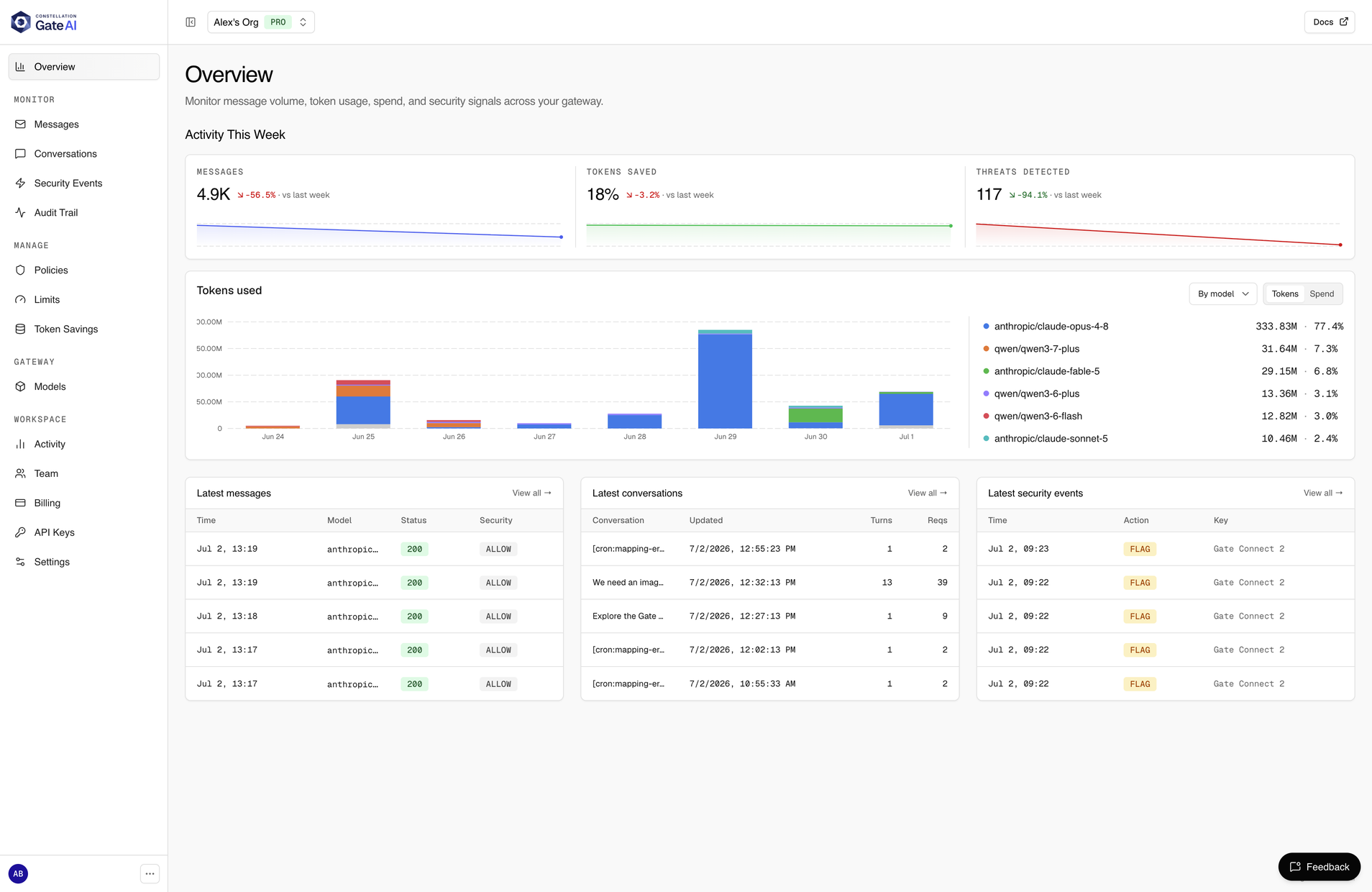Click the Constellation Gate AI logo
Image resolution: width=1372 pixels, height=892 pixels.
pos(44,22)
